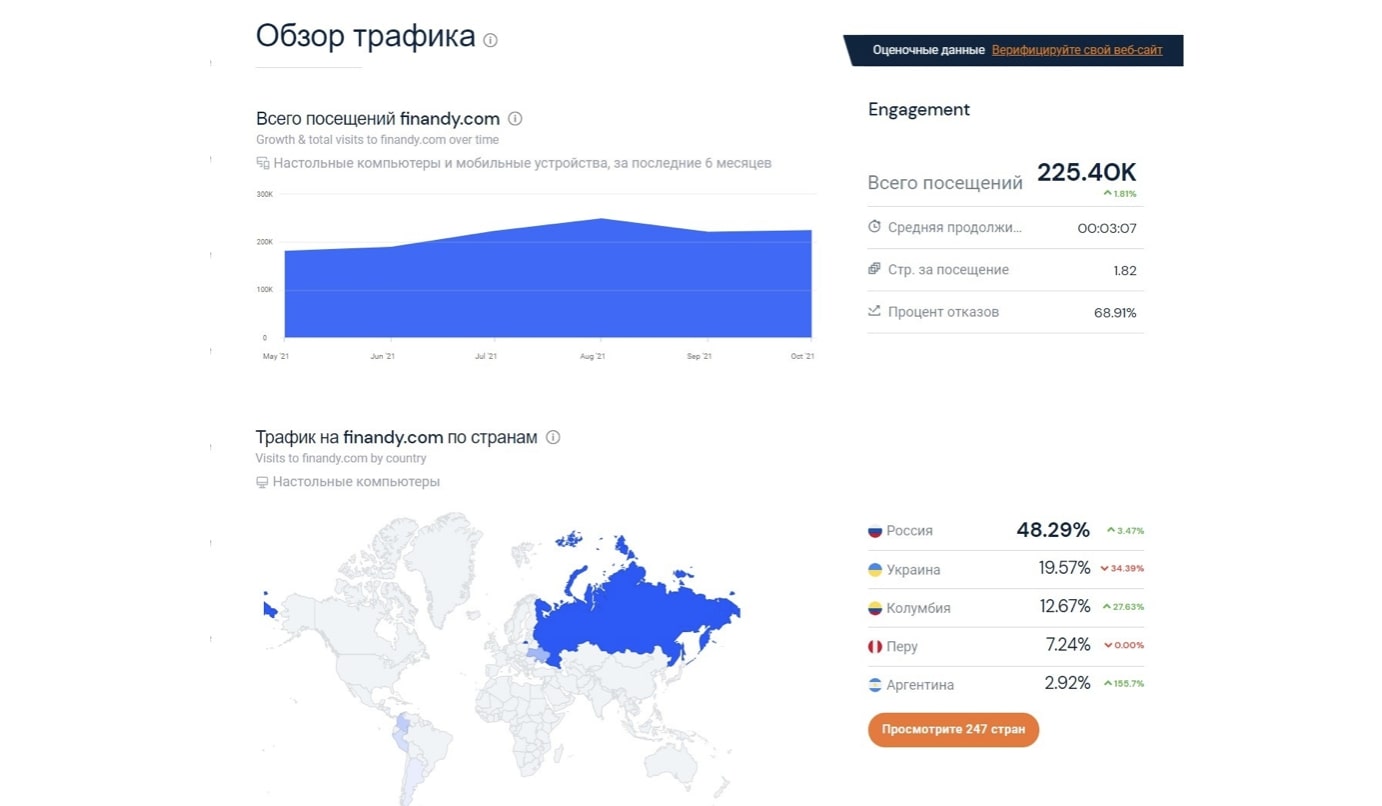Click the 7.24% Peru share

pos(1068,645)
